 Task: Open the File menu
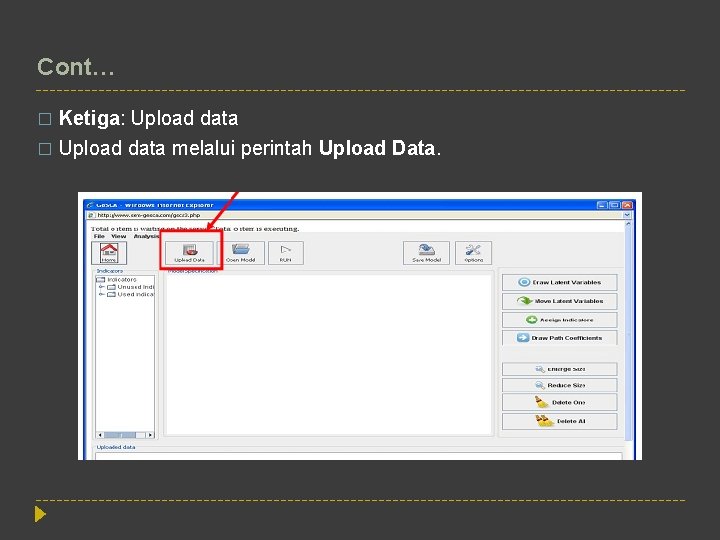point(99,236)
